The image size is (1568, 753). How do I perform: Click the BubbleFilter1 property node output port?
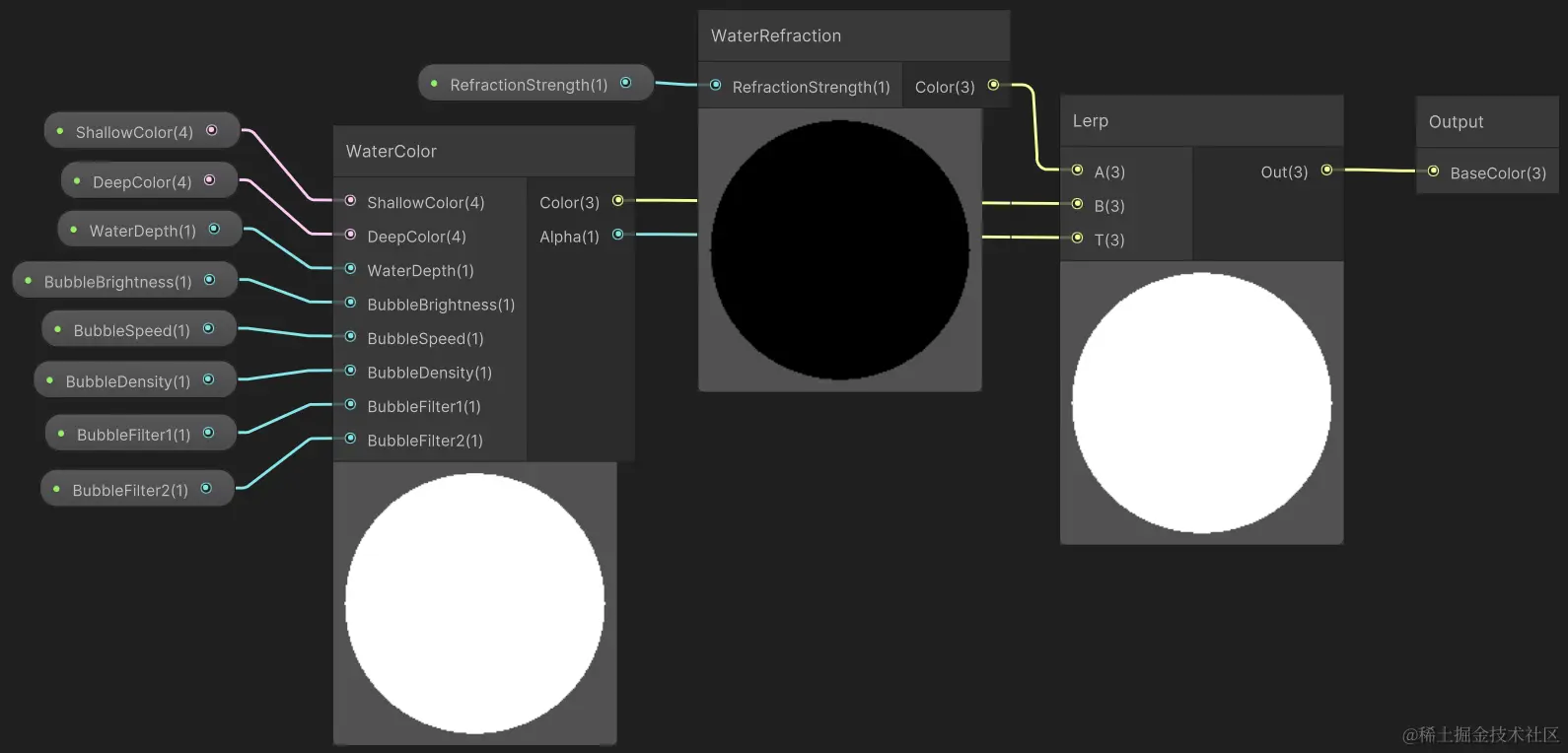click(208, 433)
